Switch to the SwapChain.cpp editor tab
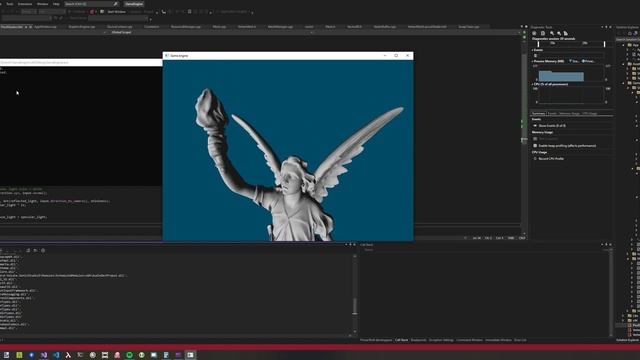640x360 pixels. click(469, 27)
